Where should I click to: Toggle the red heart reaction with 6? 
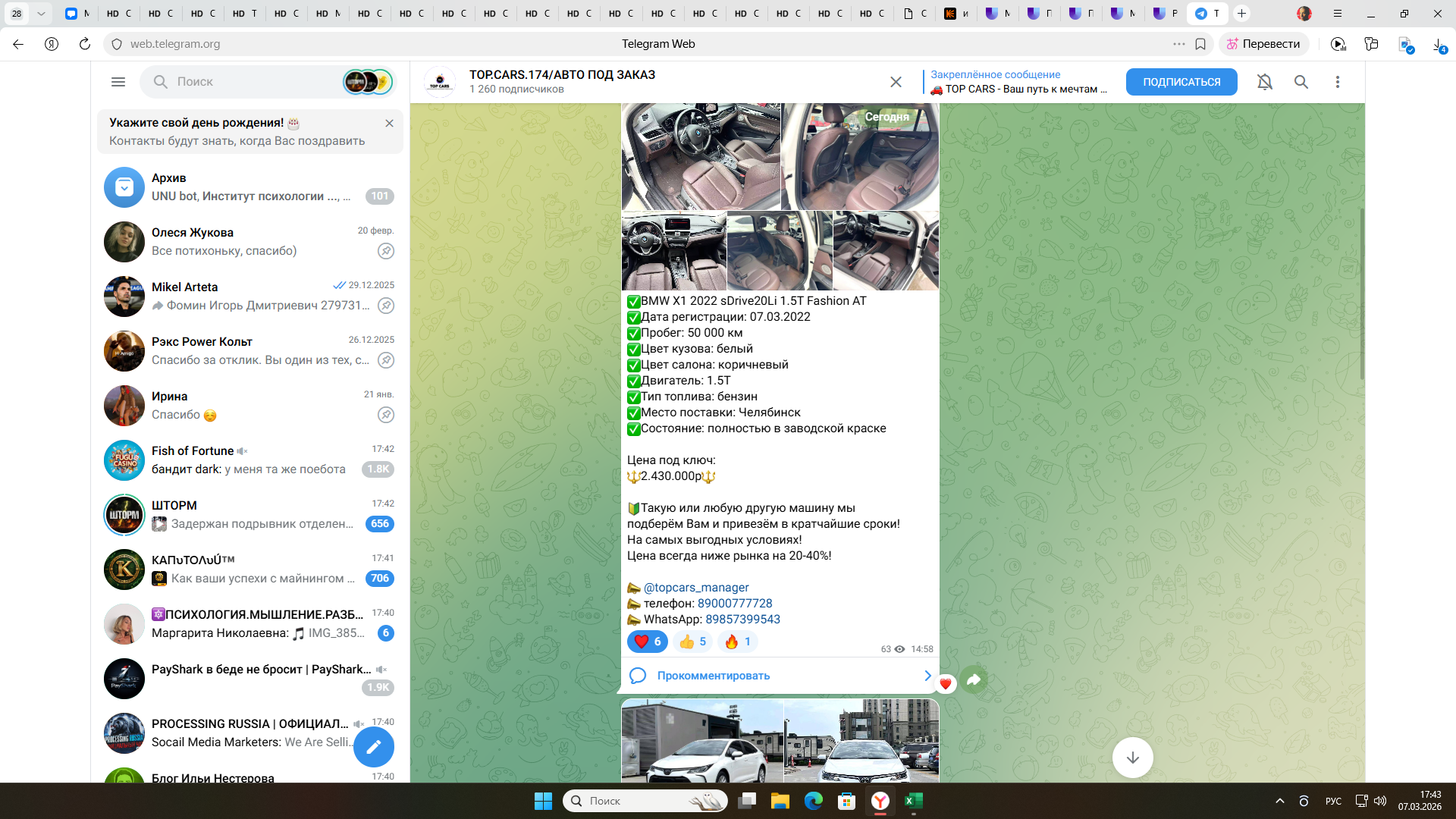click(647, 642)
